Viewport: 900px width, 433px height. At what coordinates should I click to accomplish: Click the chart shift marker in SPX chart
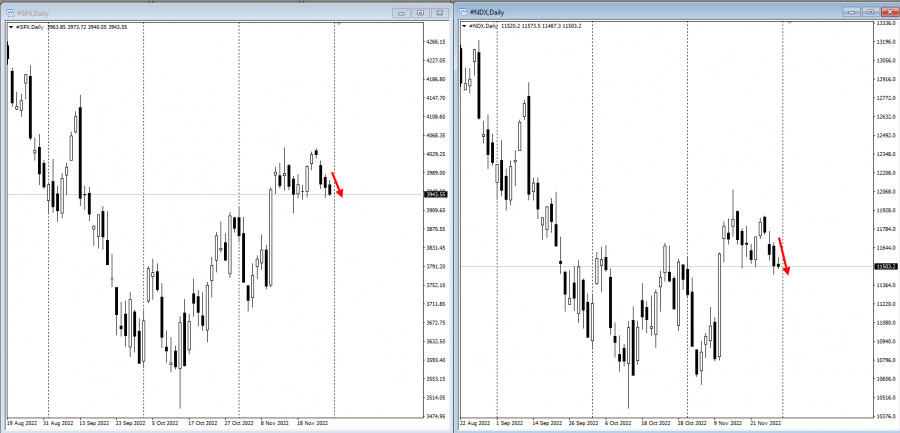pos(339,24)
